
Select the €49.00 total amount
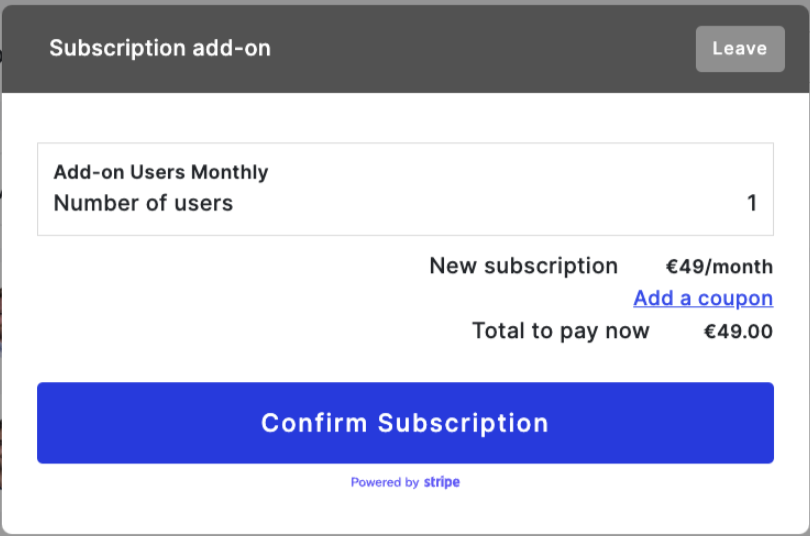(738, 331)
